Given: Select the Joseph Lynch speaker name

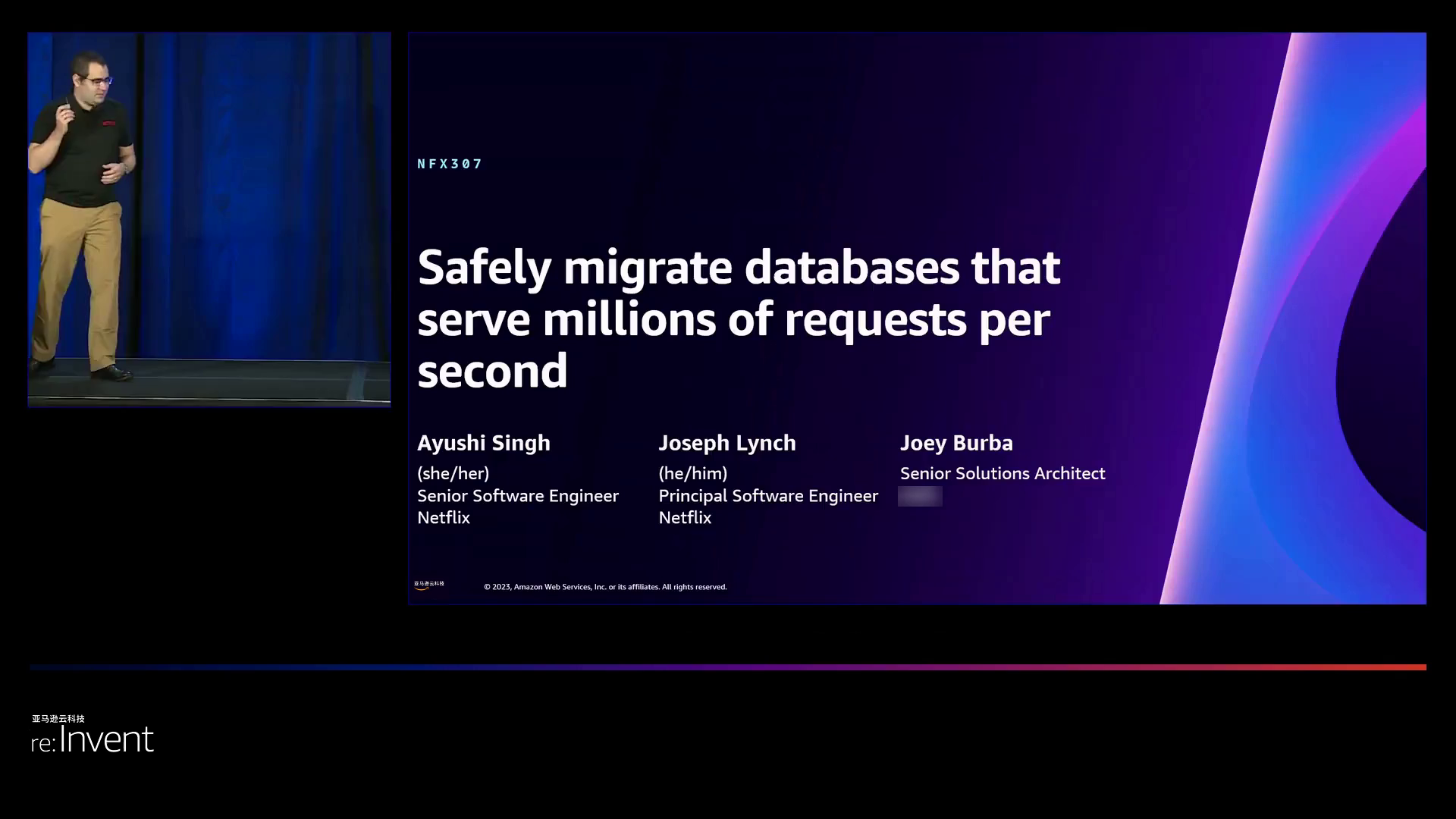Looking at the screenshot, I should coord(726,443).
